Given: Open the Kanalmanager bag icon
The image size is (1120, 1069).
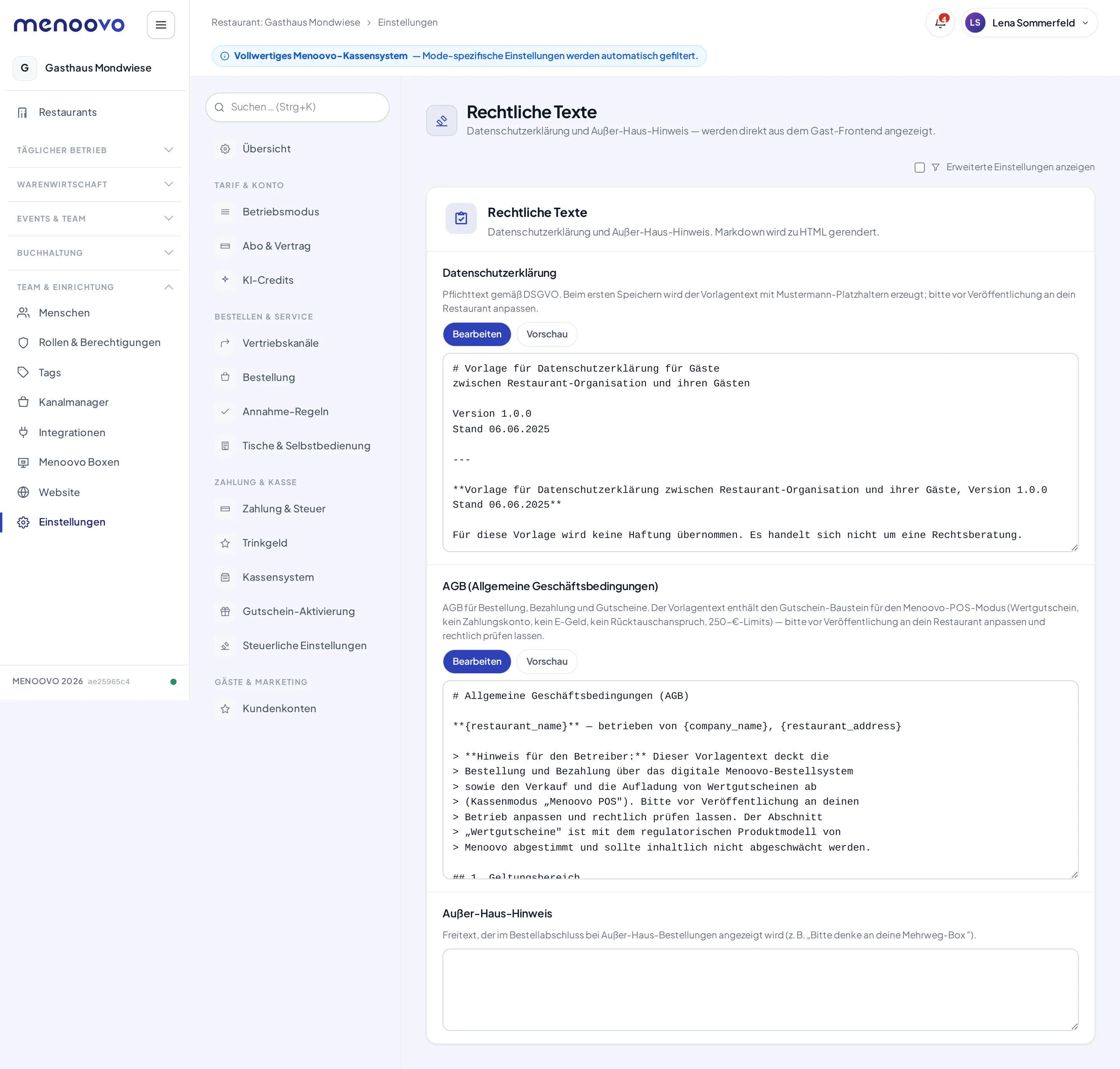Looking at the screenshot, I should point(23,402).
